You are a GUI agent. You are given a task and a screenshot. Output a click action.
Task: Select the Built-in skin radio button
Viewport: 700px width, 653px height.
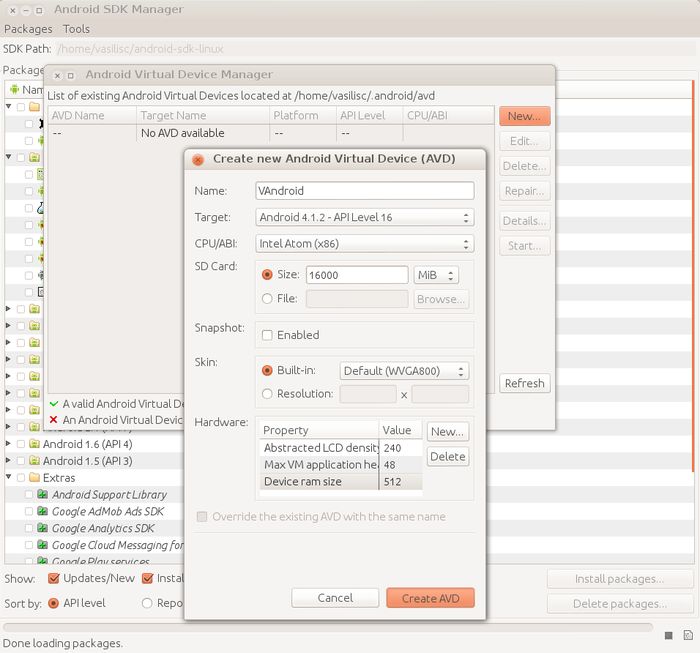pos(267,370)
